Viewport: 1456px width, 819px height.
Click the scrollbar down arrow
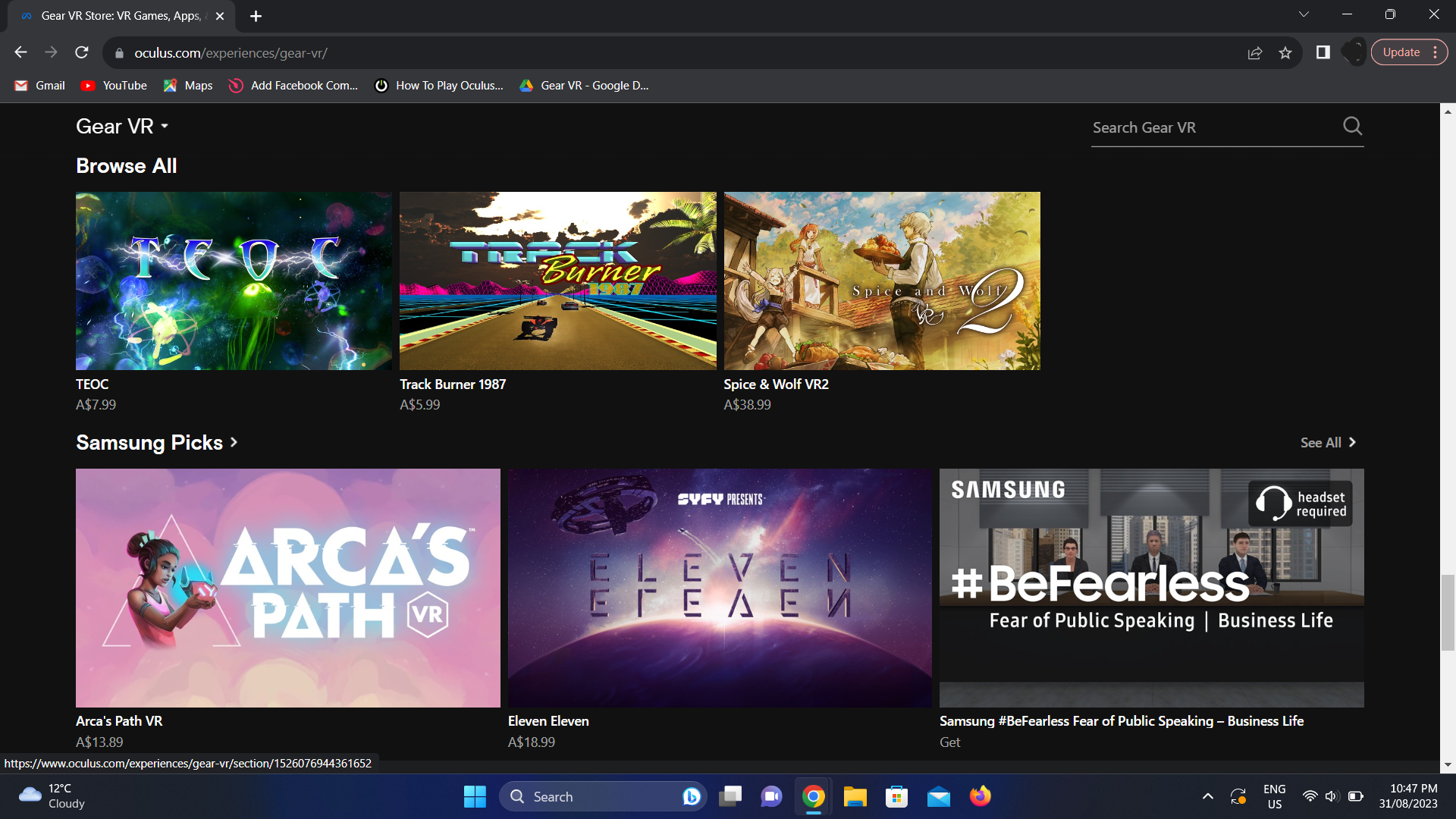pos(1448,765)
